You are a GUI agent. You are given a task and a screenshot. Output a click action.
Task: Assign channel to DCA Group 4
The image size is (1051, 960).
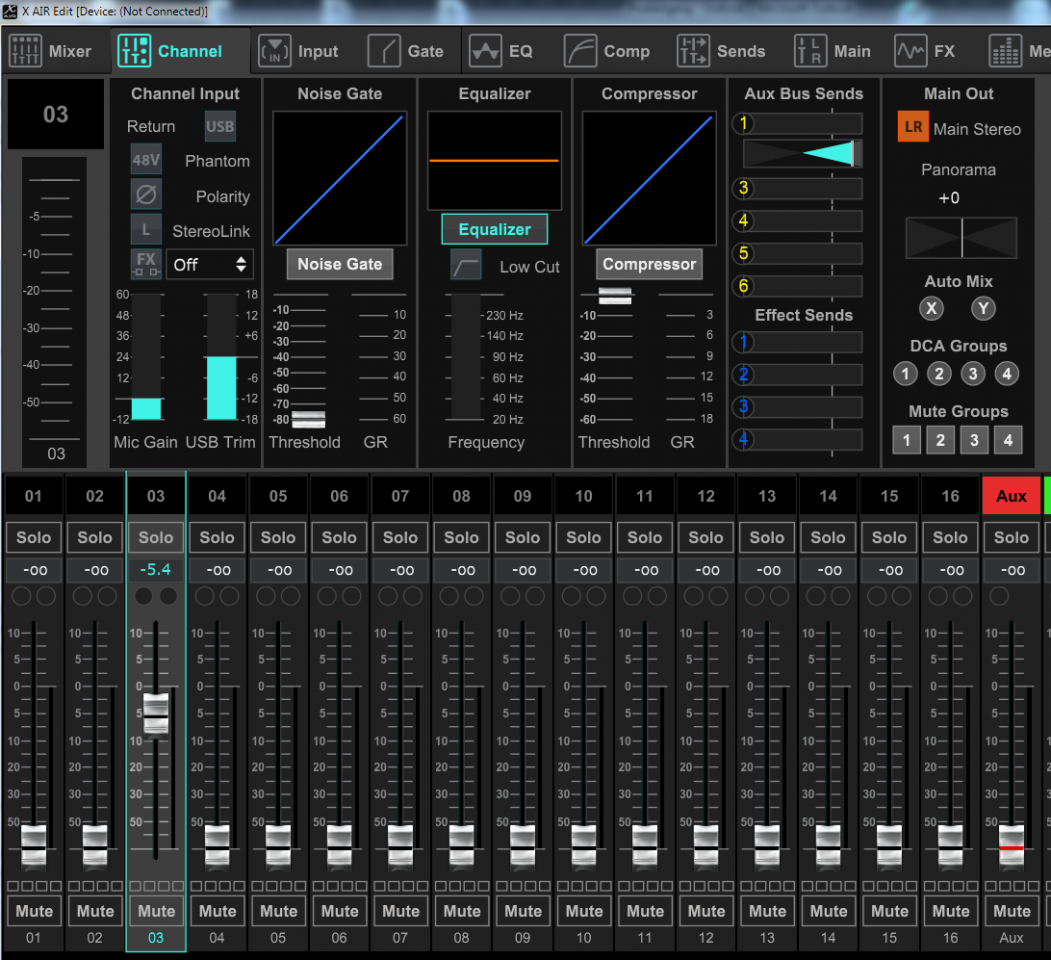pyautogui.click(x=1007, y=373)
